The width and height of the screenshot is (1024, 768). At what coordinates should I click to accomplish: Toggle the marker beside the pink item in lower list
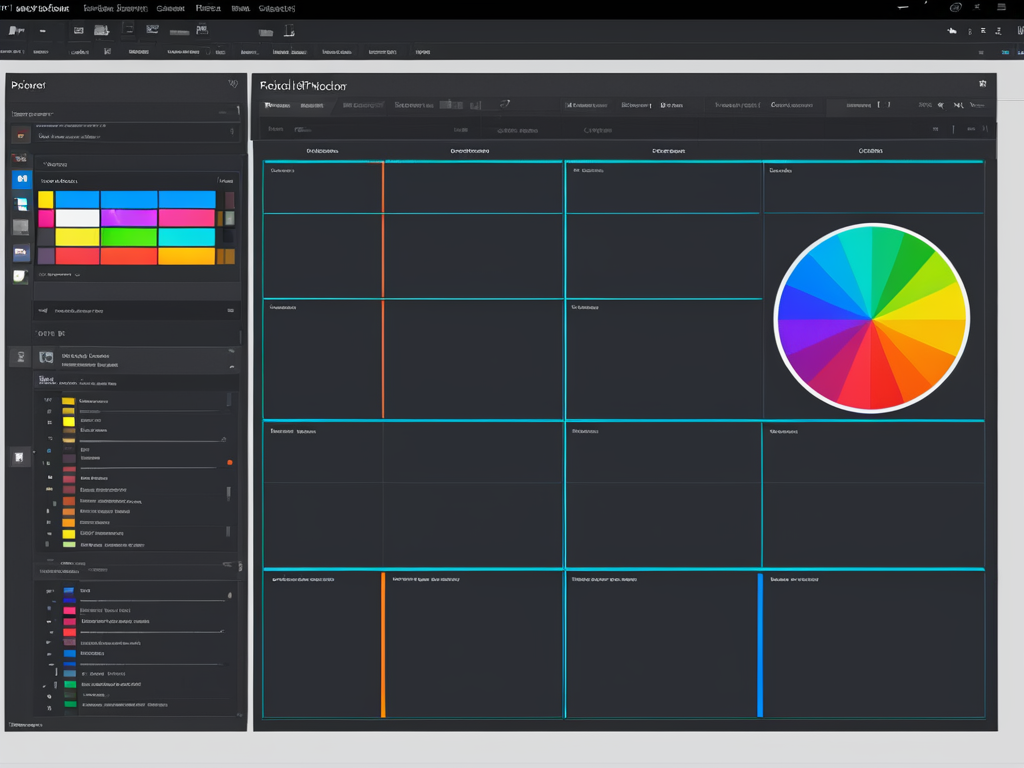[48, 610]
